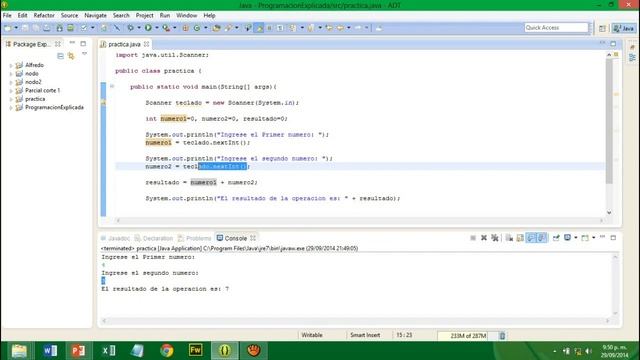Screen dimensions: 640x360
Task: Click the green Run button icon
Action: tap(148, 28)
